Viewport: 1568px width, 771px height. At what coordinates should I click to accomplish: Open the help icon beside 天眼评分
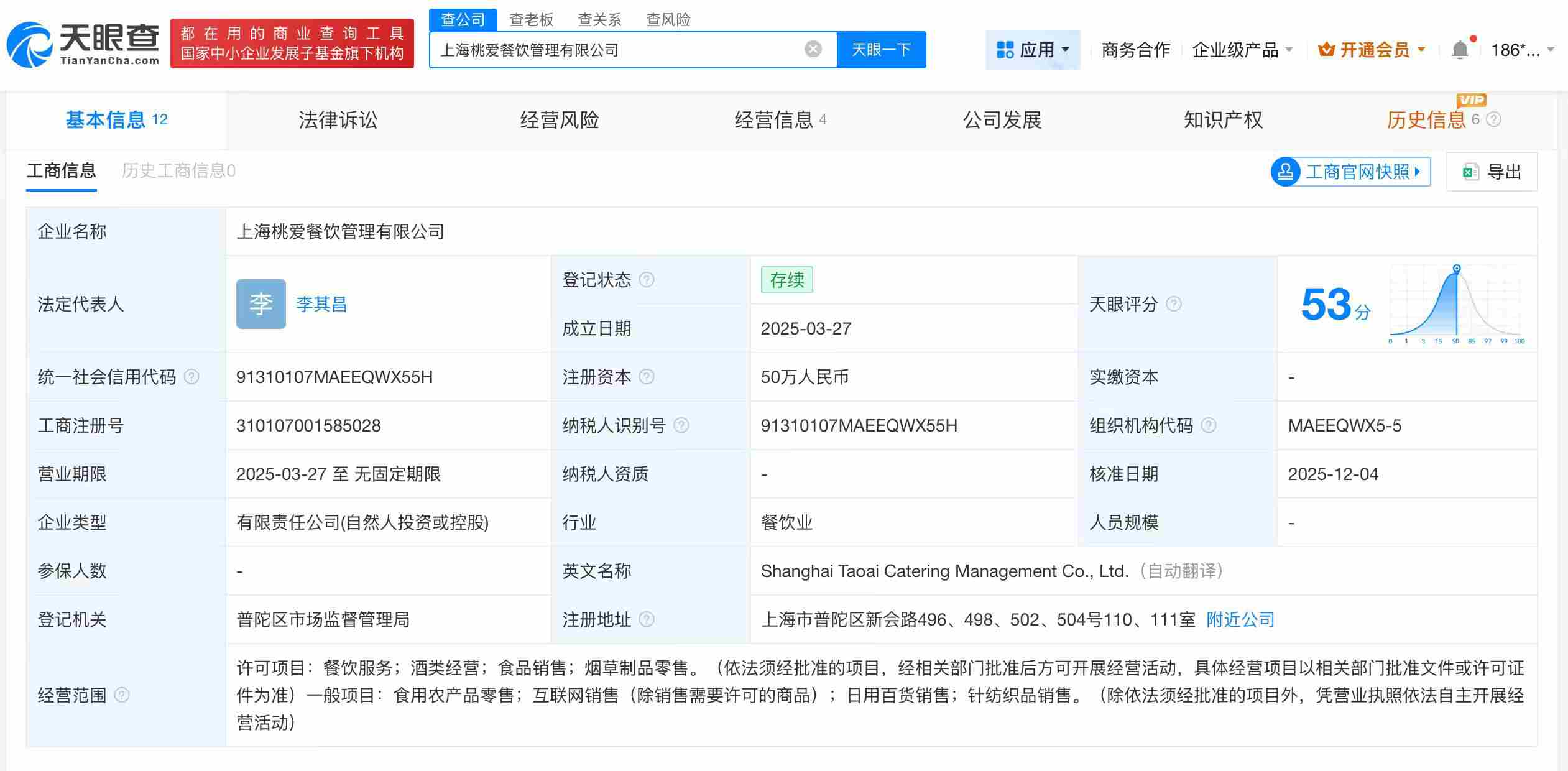click(x=1174, y=305)
